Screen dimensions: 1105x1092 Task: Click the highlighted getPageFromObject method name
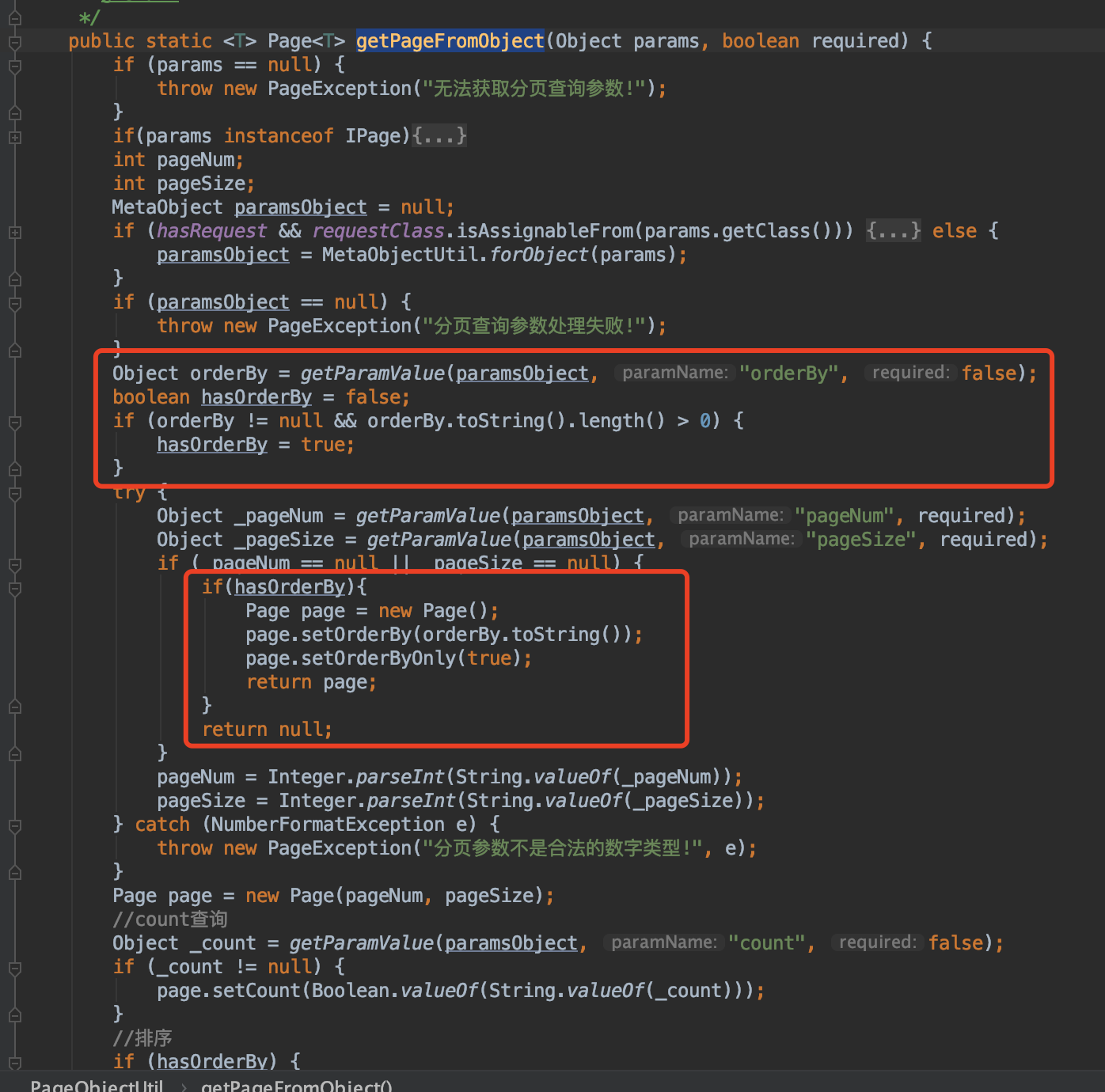450,41
